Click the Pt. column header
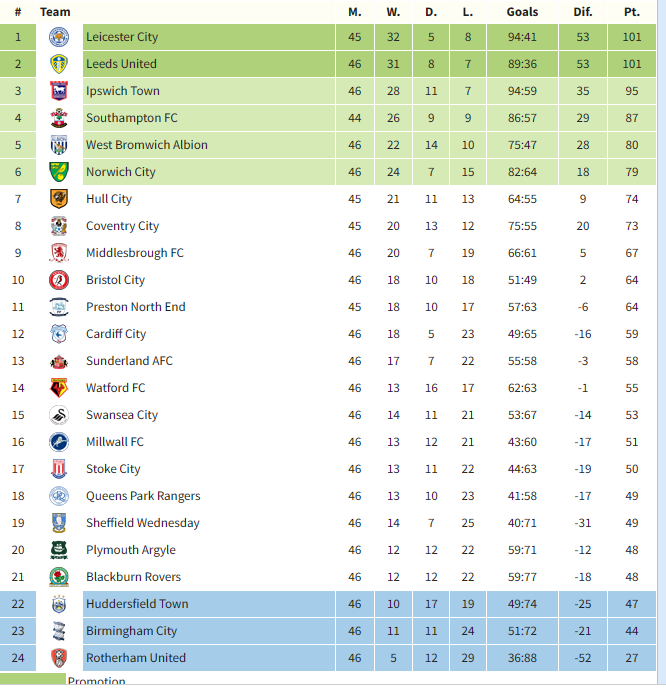The width and height of the screenshot is (666, 696). 631,12
